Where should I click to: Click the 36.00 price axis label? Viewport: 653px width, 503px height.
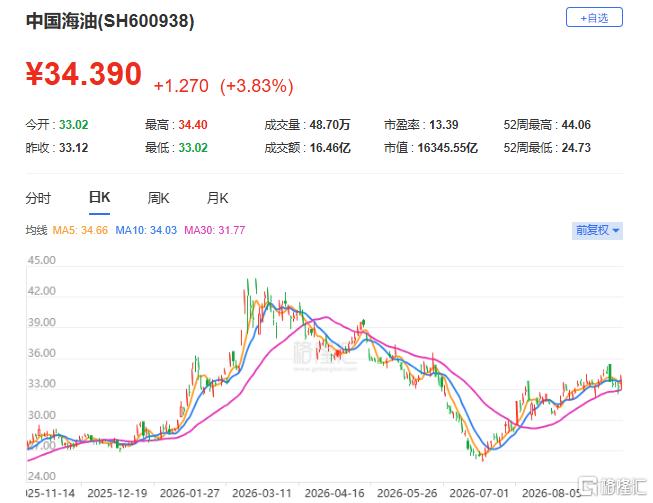pos(41,353)
